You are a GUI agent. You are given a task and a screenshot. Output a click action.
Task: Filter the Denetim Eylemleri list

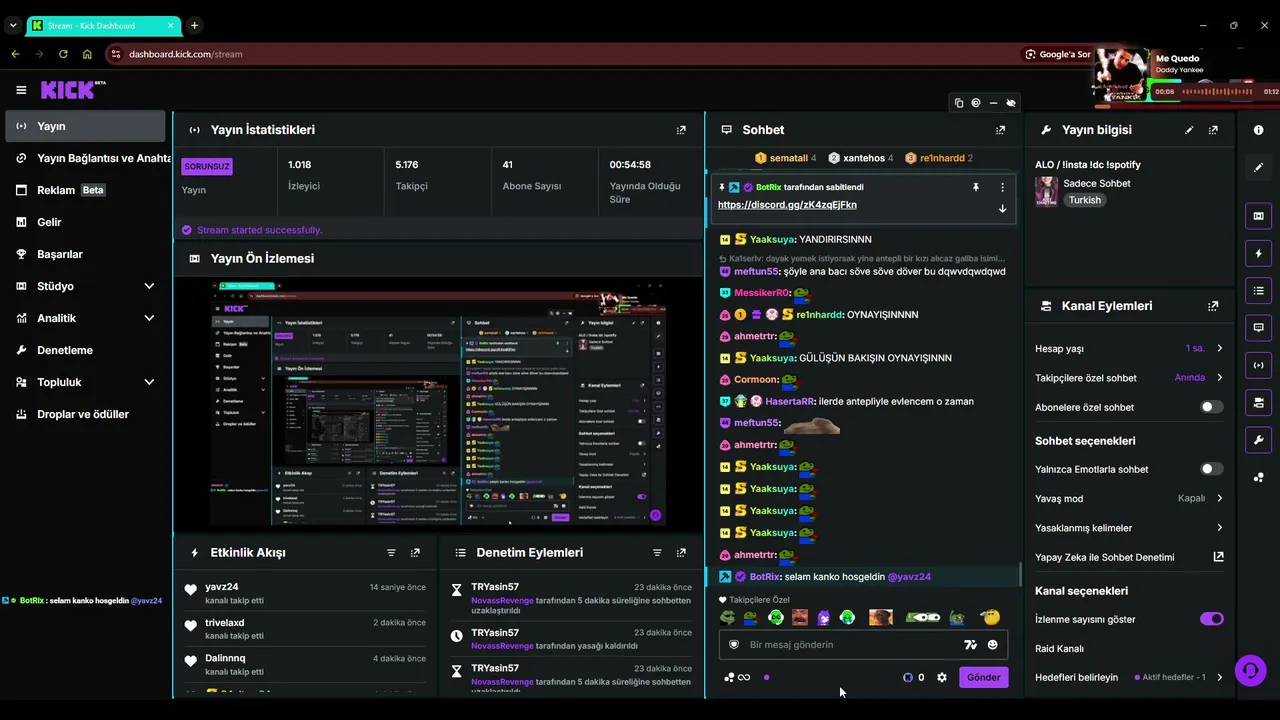(x=657, y=553)
